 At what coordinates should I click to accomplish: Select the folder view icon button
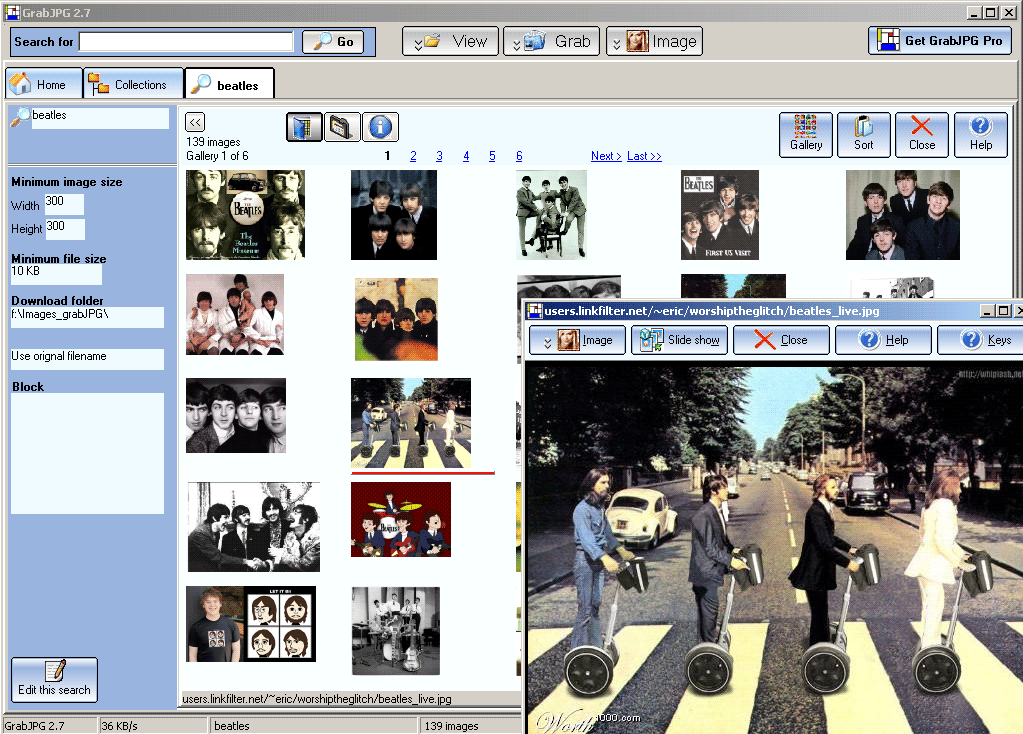342,127
